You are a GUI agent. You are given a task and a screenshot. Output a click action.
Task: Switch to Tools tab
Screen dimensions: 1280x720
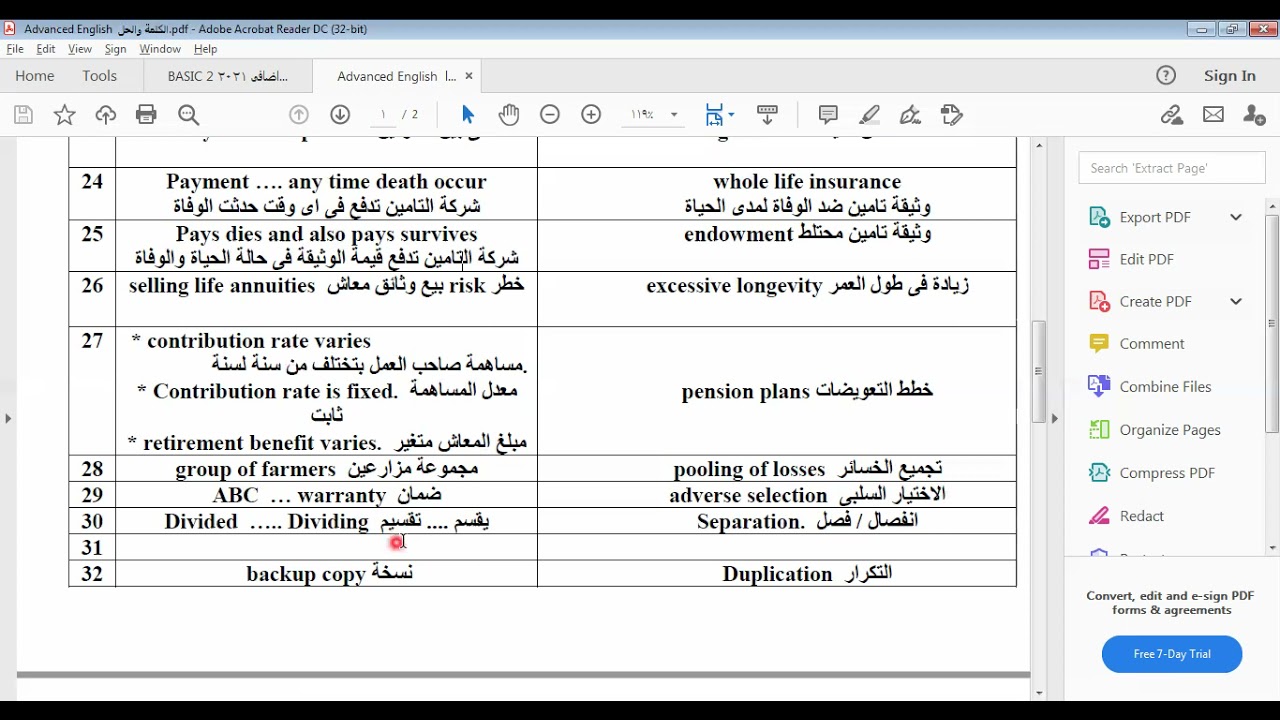[100, 76]
